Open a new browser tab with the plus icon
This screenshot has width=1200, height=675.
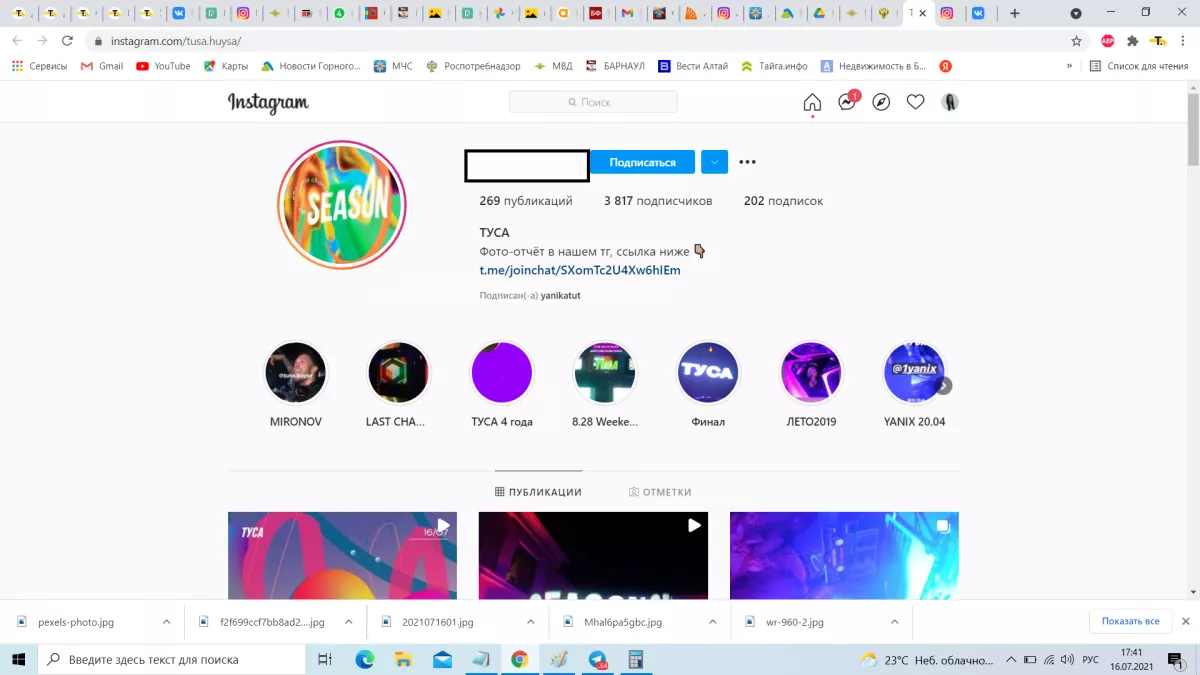(x=1015, y=13)
